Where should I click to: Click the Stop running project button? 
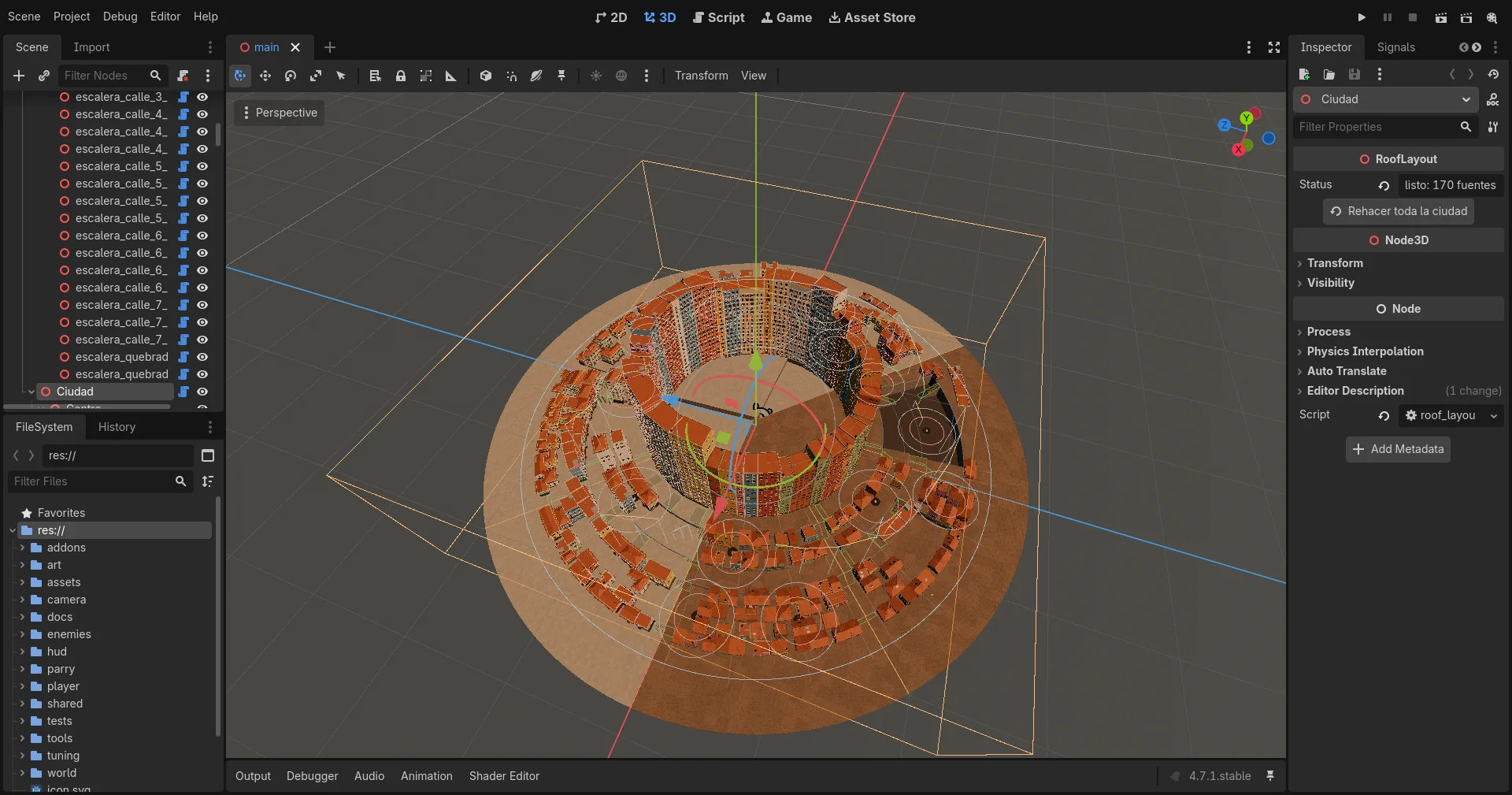[x=1413, y=17]
